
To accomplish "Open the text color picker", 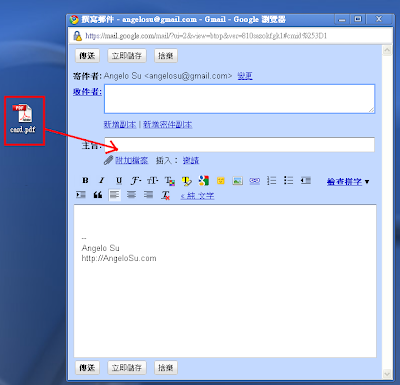I will pyautogui.click(x=170, y=181).
